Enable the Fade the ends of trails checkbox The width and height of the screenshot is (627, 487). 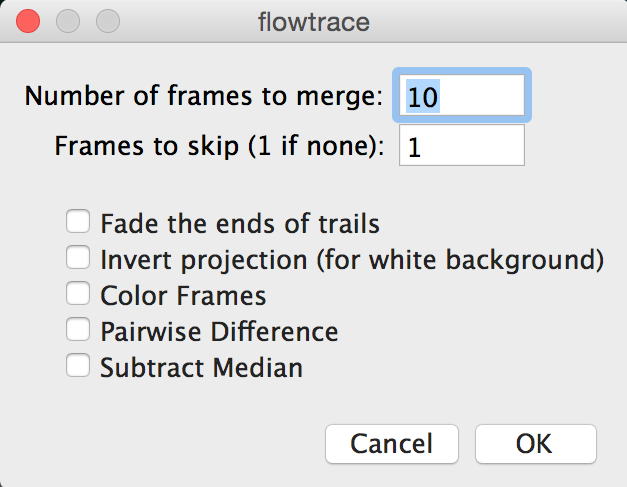[78, 221]
